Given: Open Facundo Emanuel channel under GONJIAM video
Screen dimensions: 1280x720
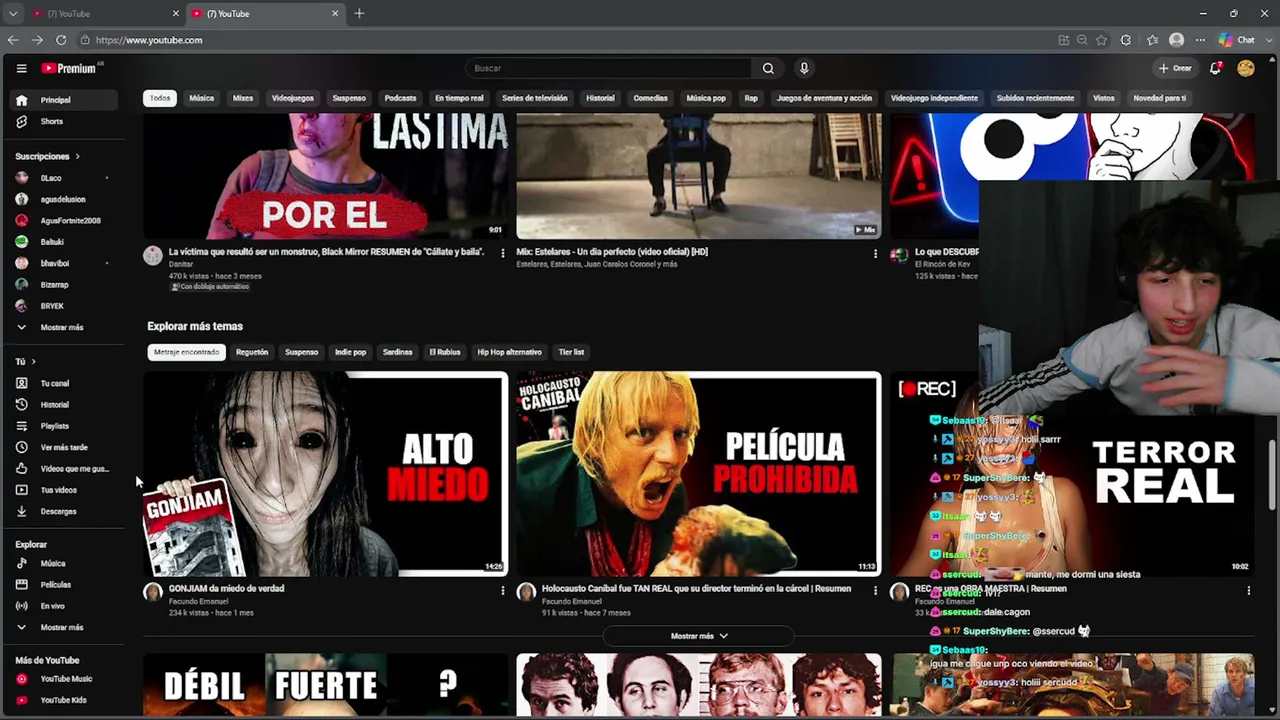Looking at the screenshot, I should [x=198, y=602].
